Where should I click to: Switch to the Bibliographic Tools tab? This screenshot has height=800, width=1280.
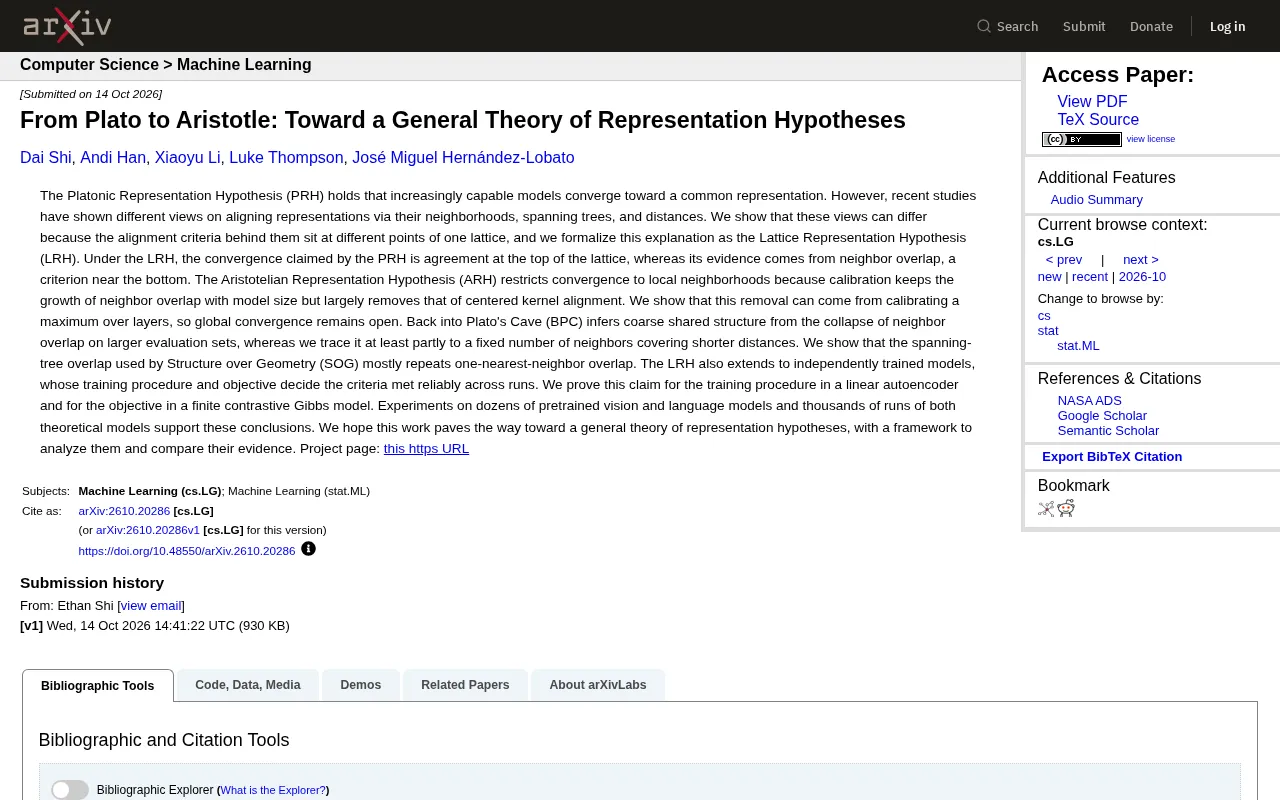pyautogui.click(x=98, y=685)
